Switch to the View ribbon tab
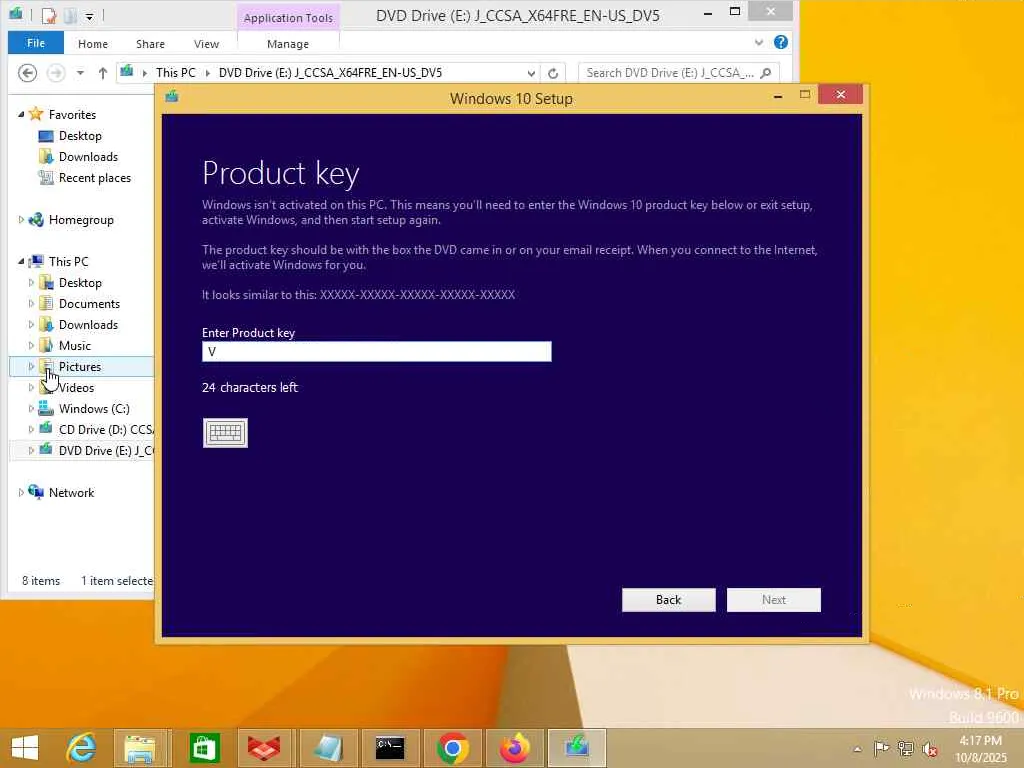The width and height of the screenshot is (1024, 768). coord(206,44)
